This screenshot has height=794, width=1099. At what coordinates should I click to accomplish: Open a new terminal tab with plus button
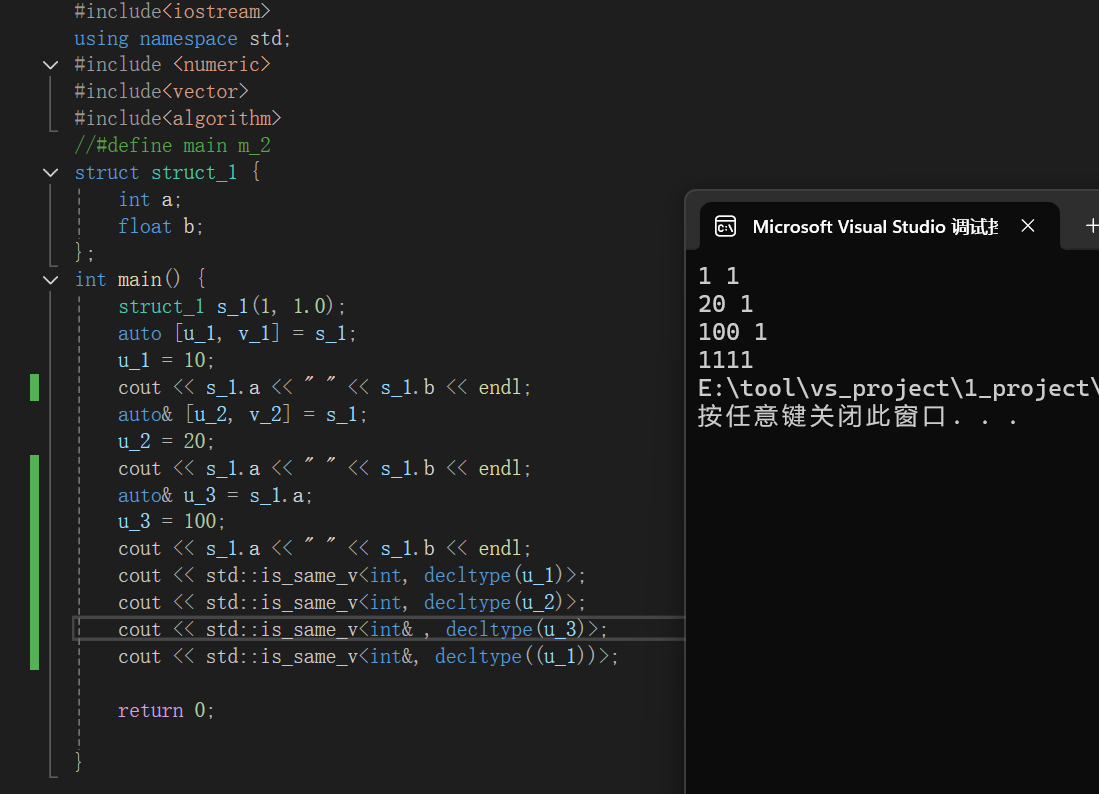pyautogui.click(x=1091, y=227)
